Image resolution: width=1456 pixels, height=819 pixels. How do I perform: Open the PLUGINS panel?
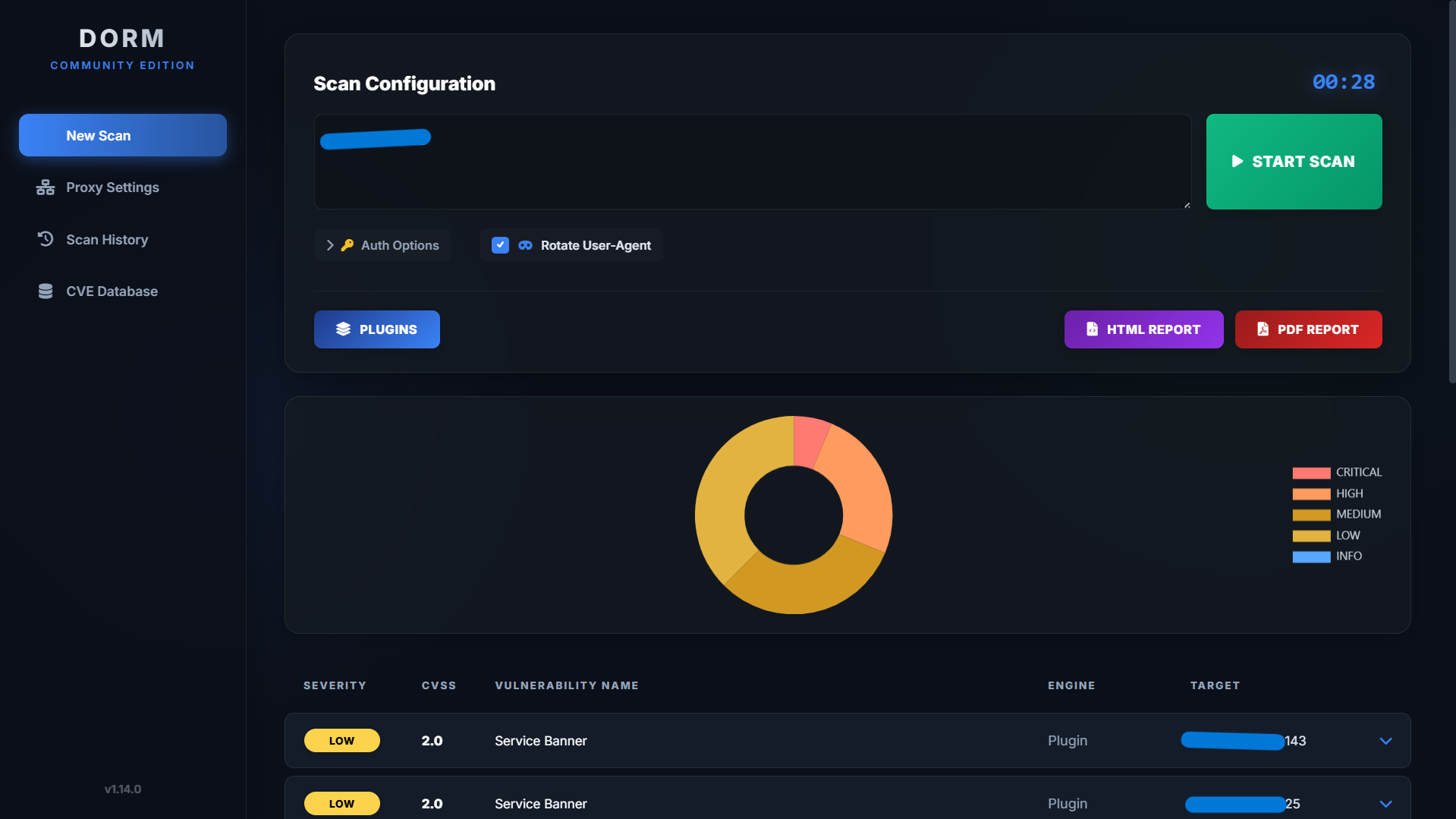click(377, 329)
